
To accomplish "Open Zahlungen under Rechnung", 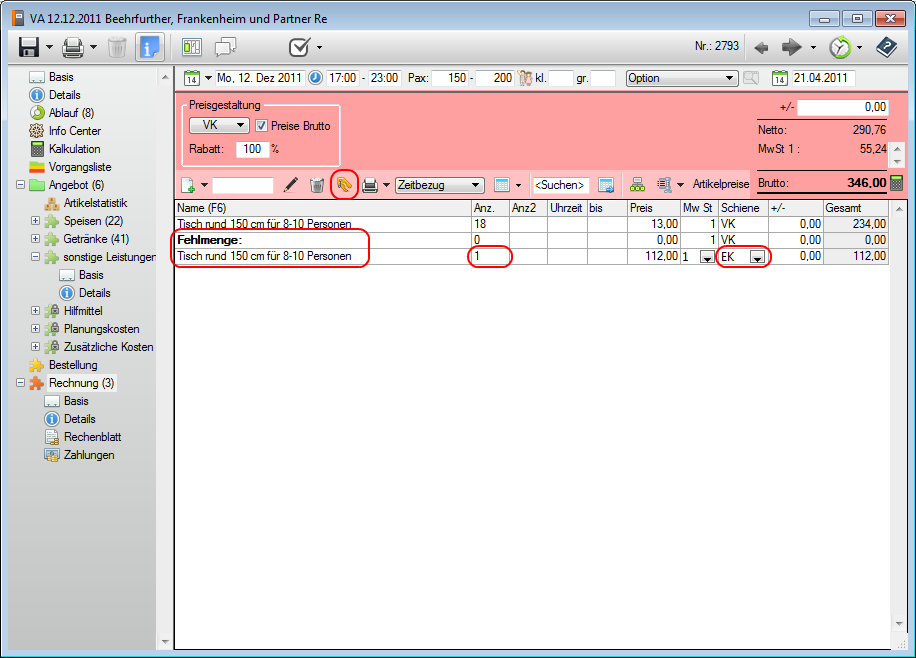I will 89,455.
